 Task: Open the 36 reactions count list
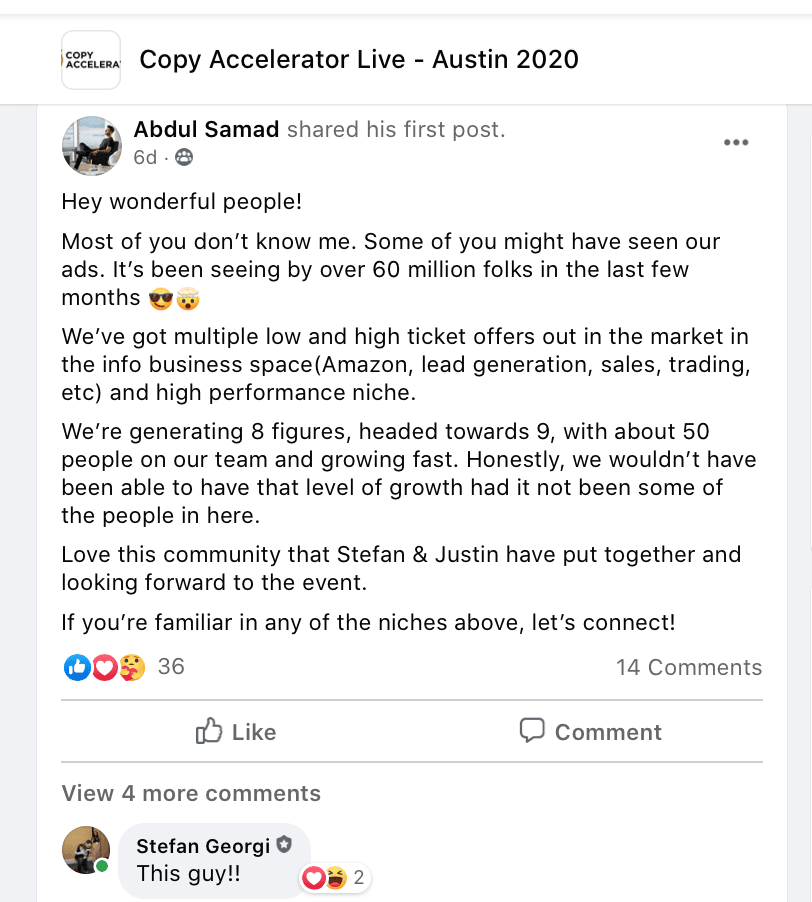[x=171, y=666]
